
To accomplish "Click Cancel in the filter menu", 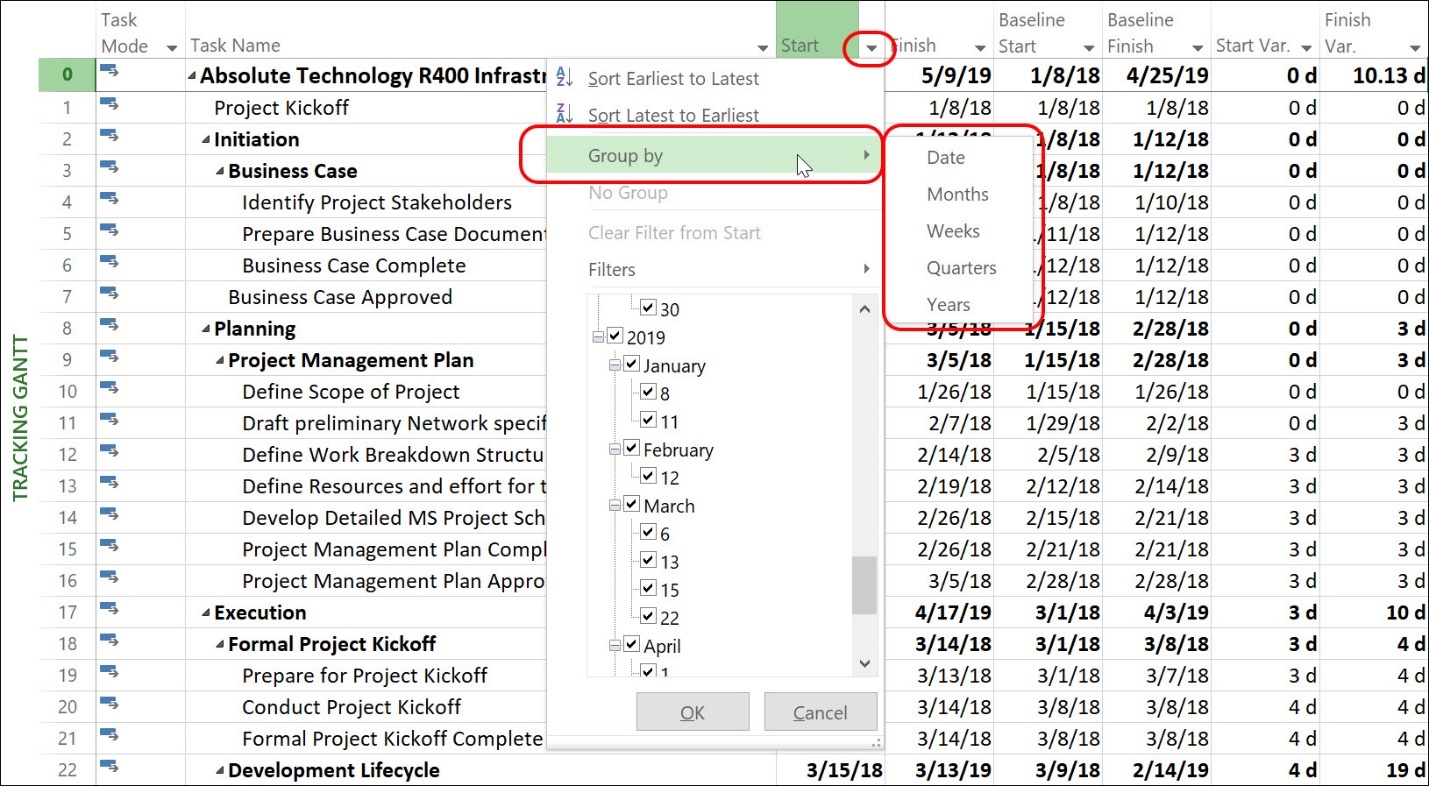I will [x=820, y=712].
